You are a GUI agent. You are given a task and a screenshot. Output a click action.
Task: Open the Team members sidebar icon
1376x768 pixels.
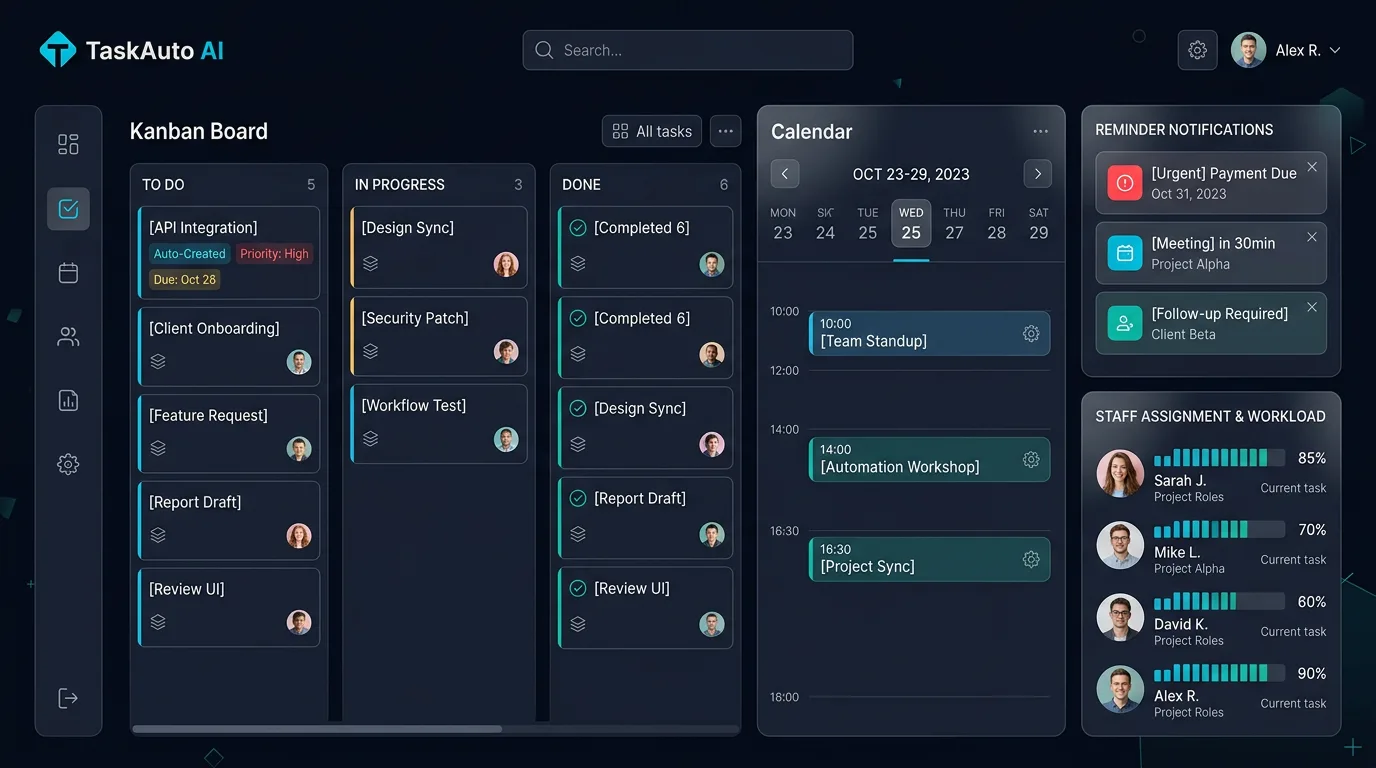tap(68, 336)
